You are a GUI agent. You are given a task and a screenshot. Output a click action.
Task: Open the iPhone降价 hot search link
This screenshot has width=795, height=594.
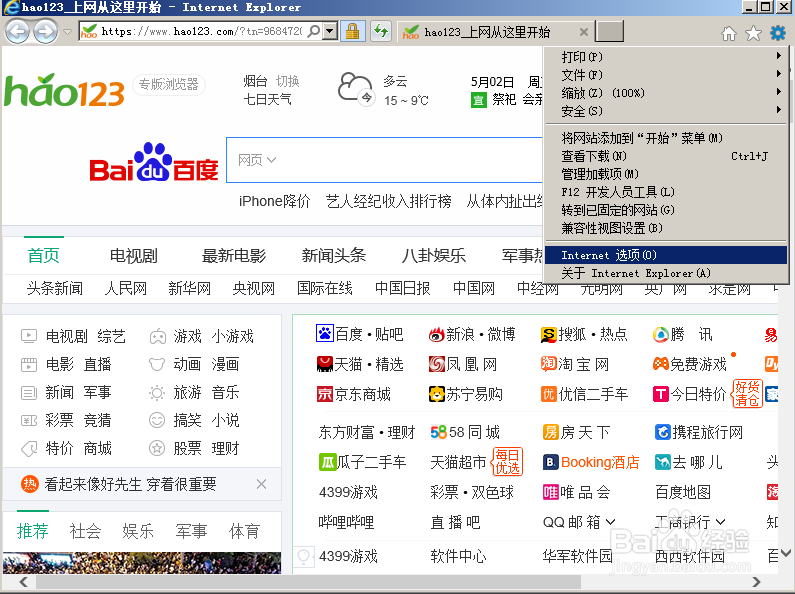274,201
